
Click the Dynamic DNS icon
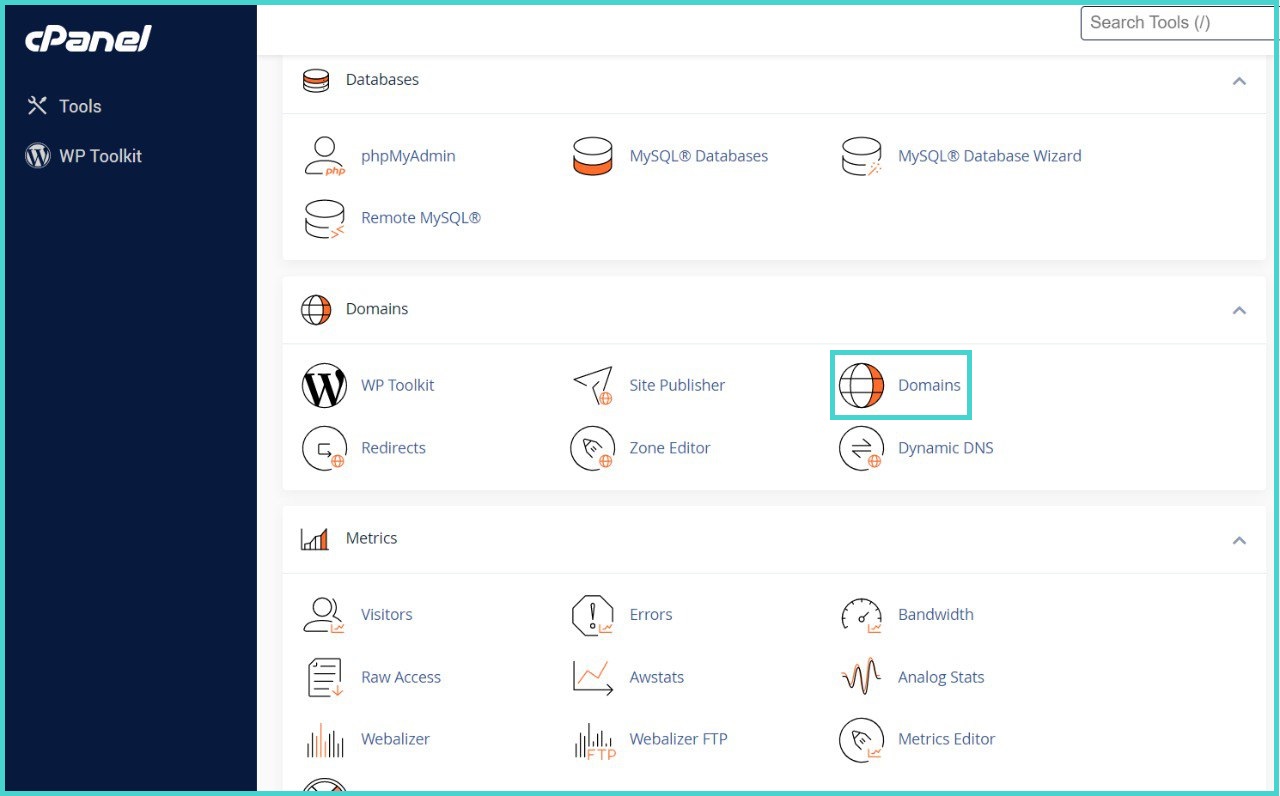pos(861,448)
